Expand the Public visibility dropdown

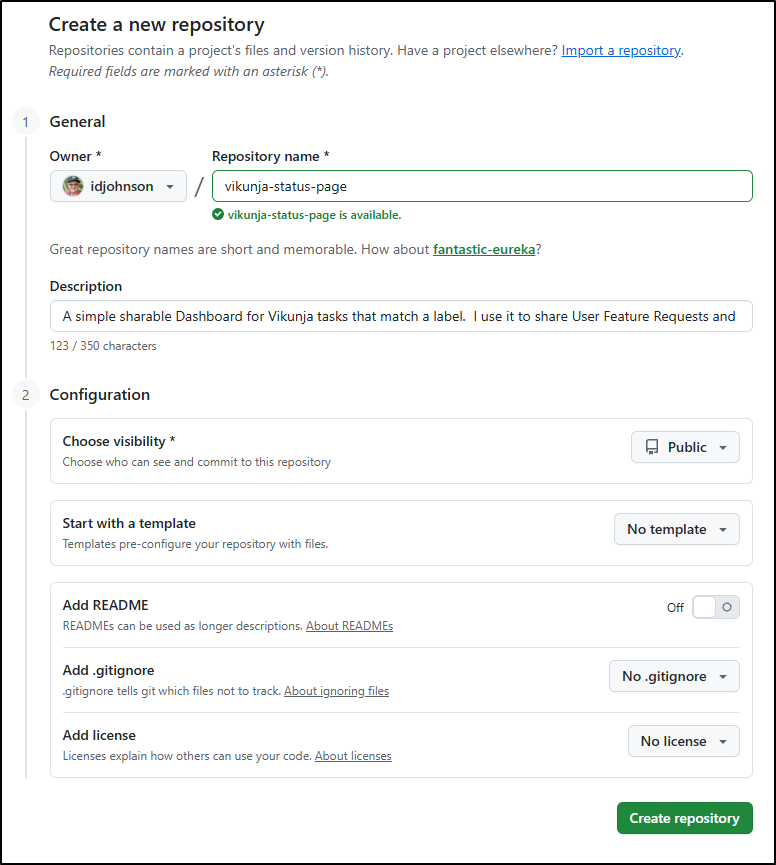click(x=685, y=447)
